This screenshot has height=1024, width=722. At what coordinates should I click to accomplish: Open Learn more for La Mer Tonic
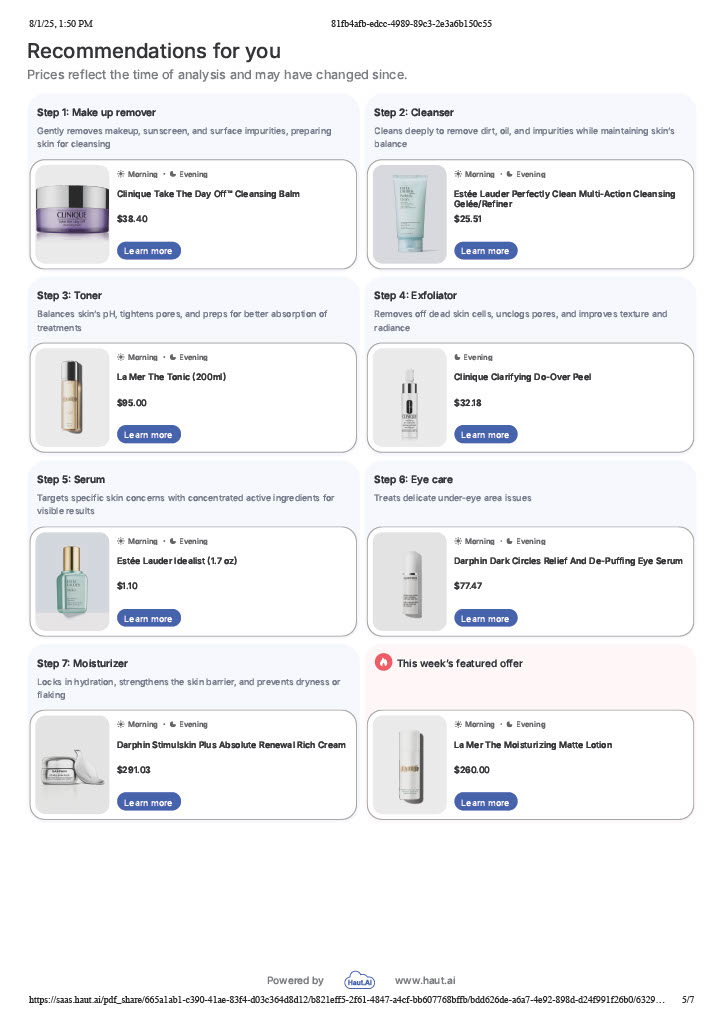pyautogui.click(x=149, y=435)
